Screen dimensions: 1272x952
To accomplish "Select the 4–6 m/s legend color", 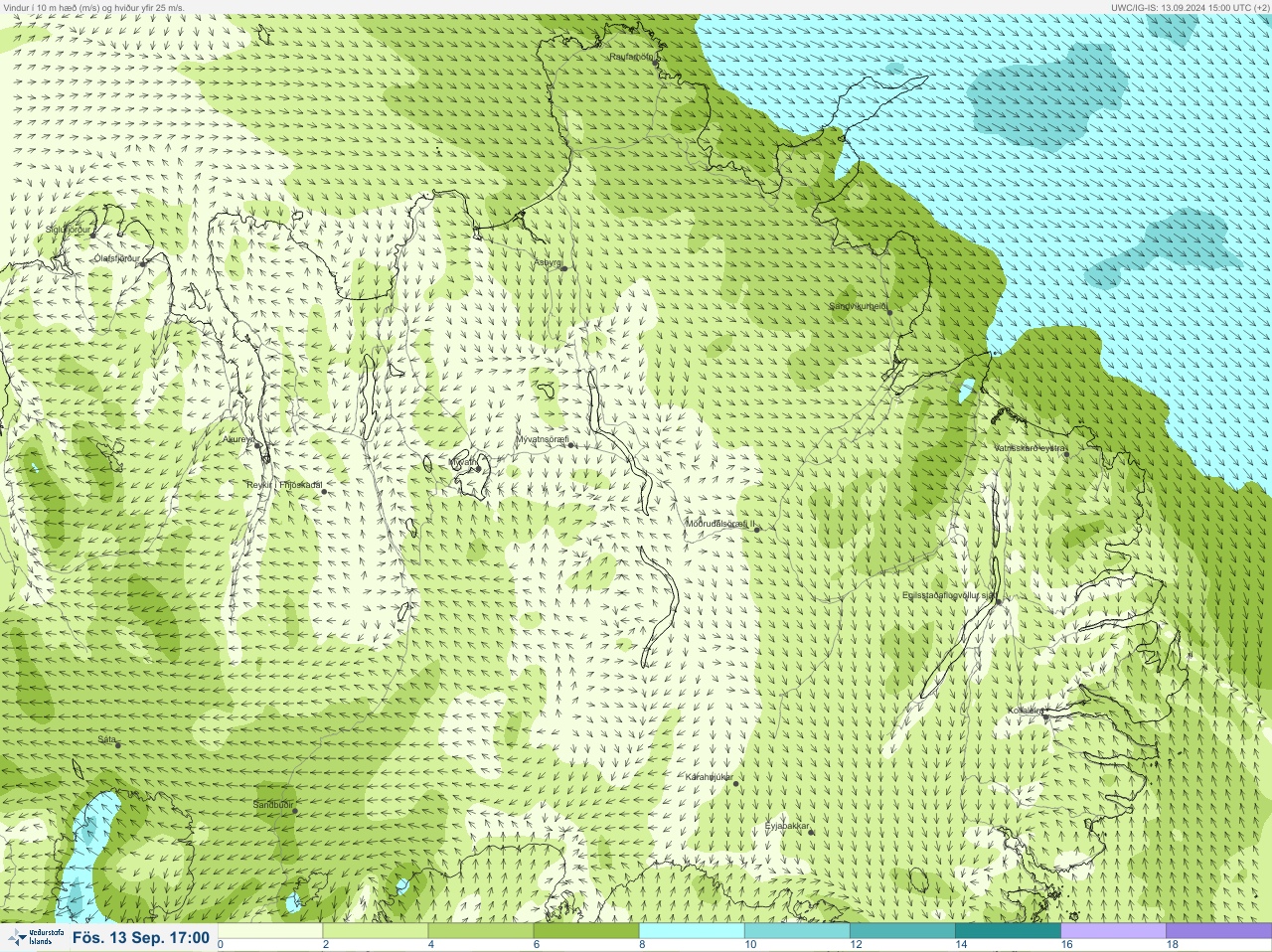I will point(481,931).
